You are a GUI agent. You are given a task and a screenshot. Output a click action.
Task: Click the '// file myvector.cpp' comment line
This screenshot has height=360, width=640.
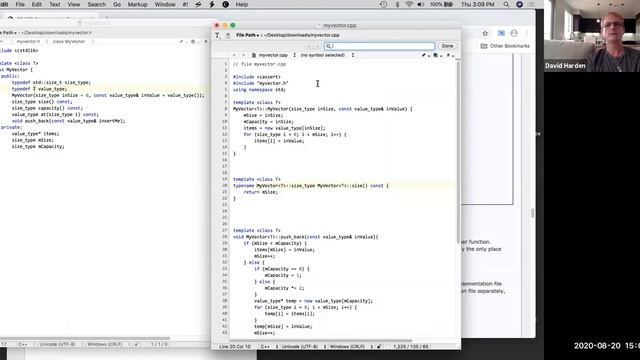[x=259, y=64]
